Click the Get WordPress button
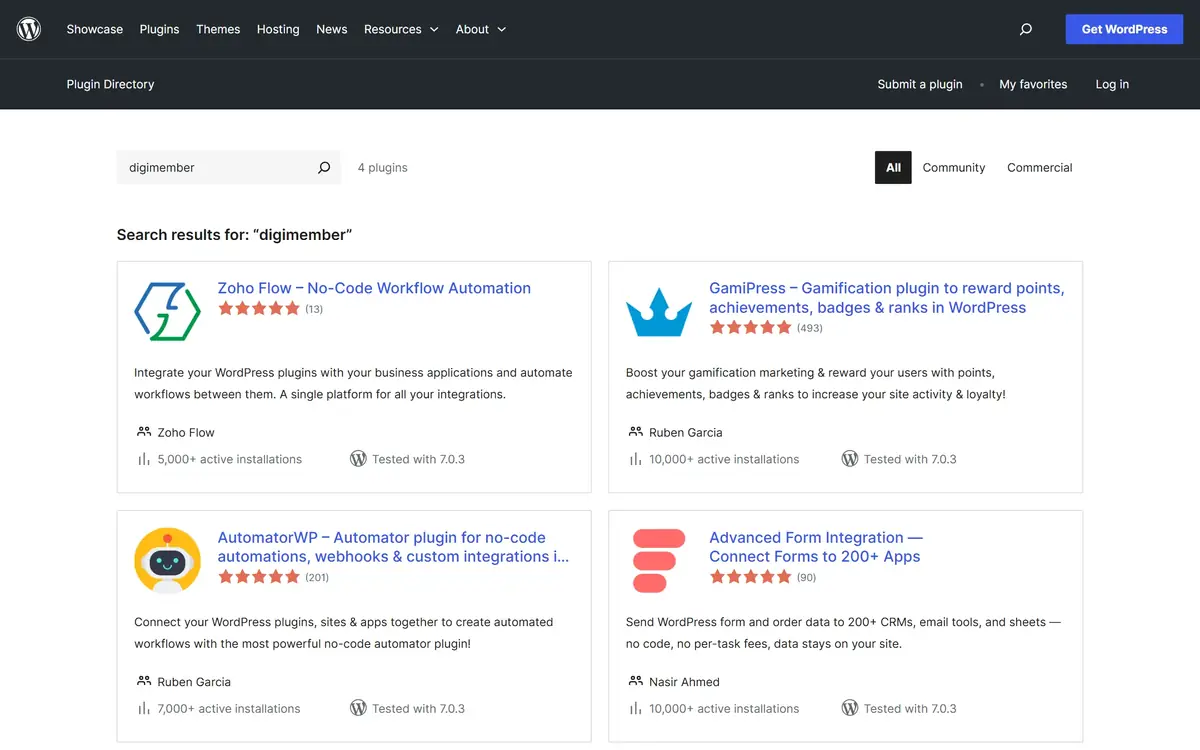 click(x=1125, y=29)
